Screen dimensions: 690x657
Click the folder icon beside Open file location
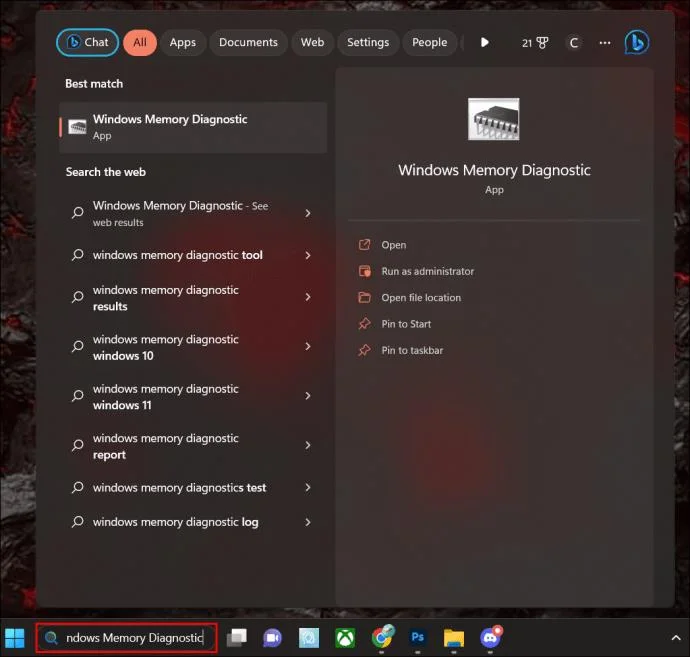pyautogui.click(x=364, y=297)
